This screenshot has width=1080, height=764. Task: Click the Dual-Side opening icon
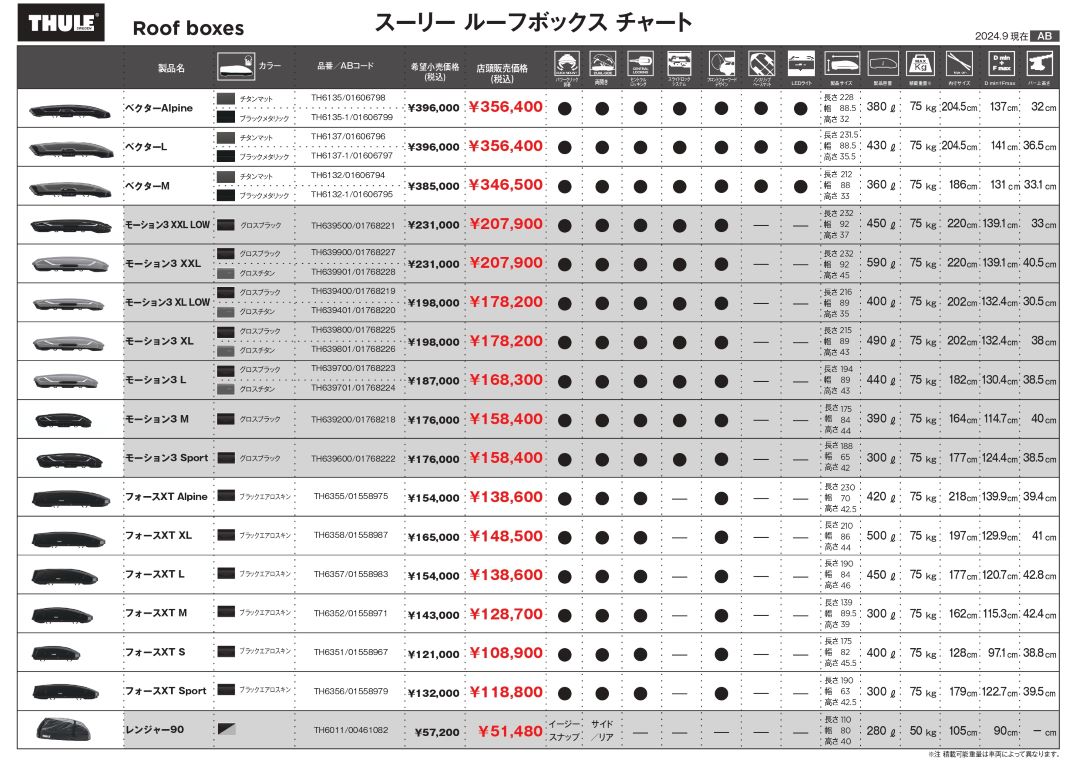pyautogui.click(x=602, y=60)
